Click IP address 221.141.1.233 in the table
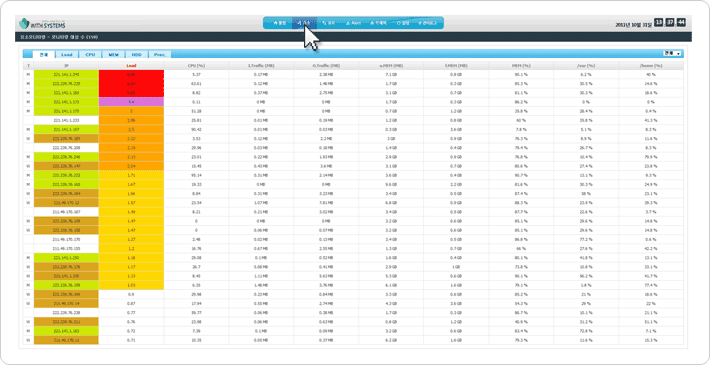This screenshot has width=710, height=365. [x=66, y=120]
